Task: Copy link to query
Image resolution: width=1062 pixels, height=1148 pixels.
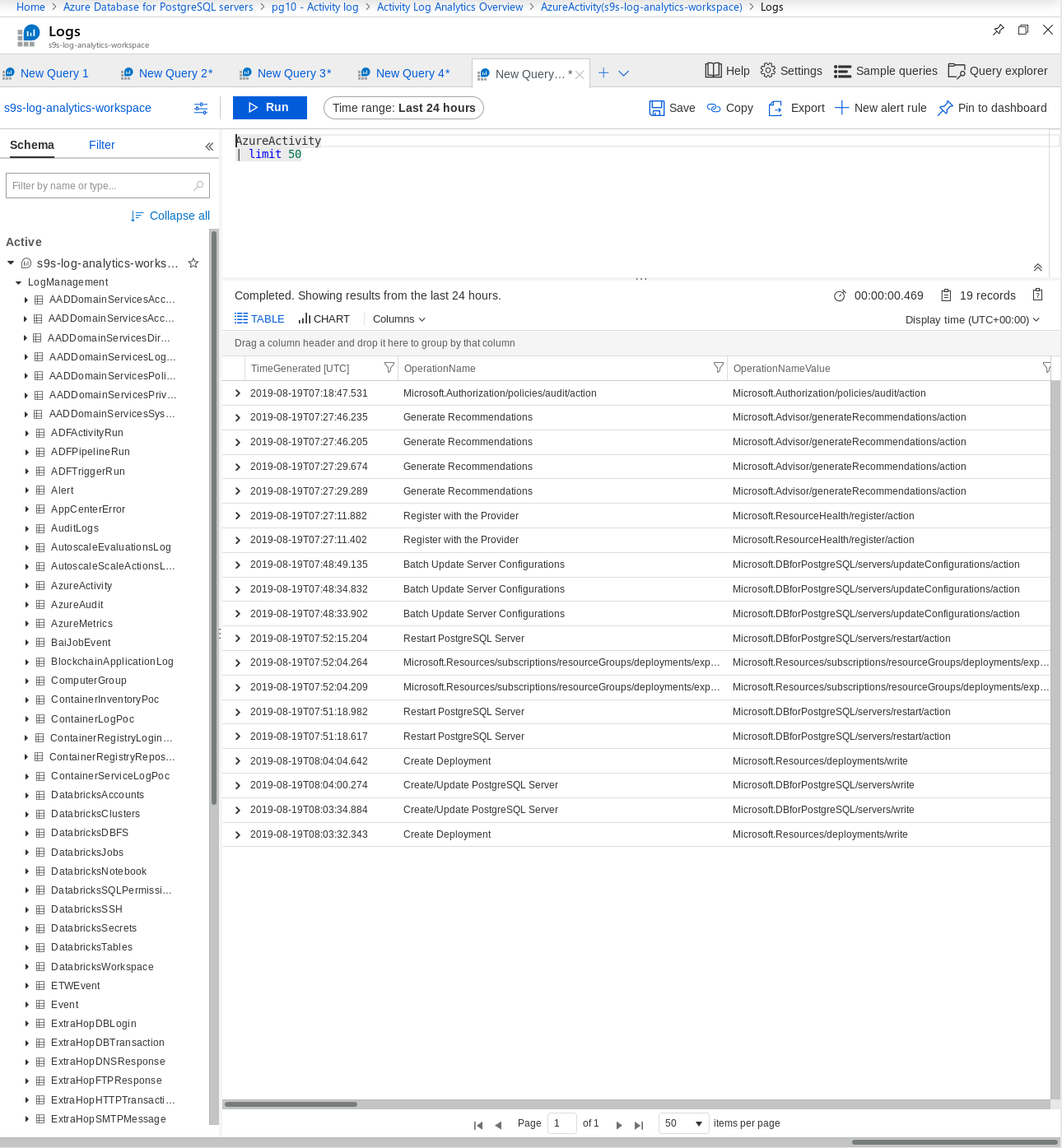Action: [730, 108]
